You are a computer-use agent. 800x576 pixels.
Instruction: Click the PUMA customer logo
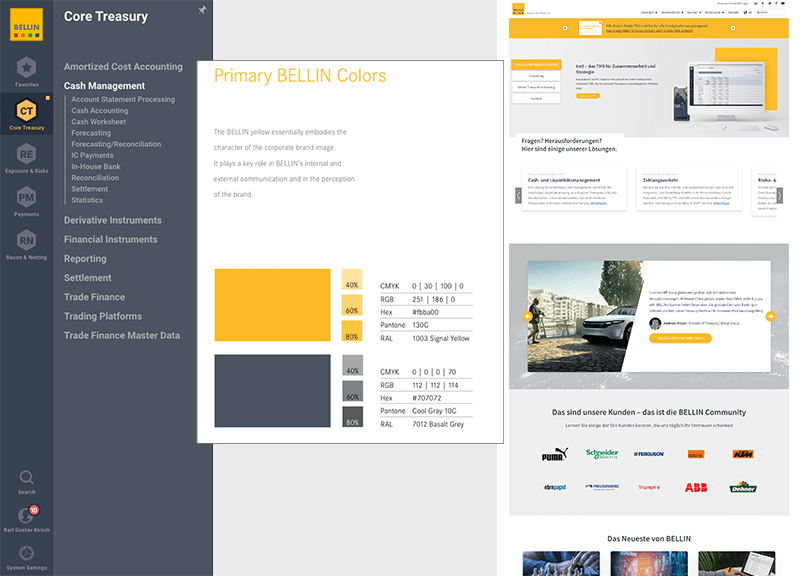(x=553, y=454)
